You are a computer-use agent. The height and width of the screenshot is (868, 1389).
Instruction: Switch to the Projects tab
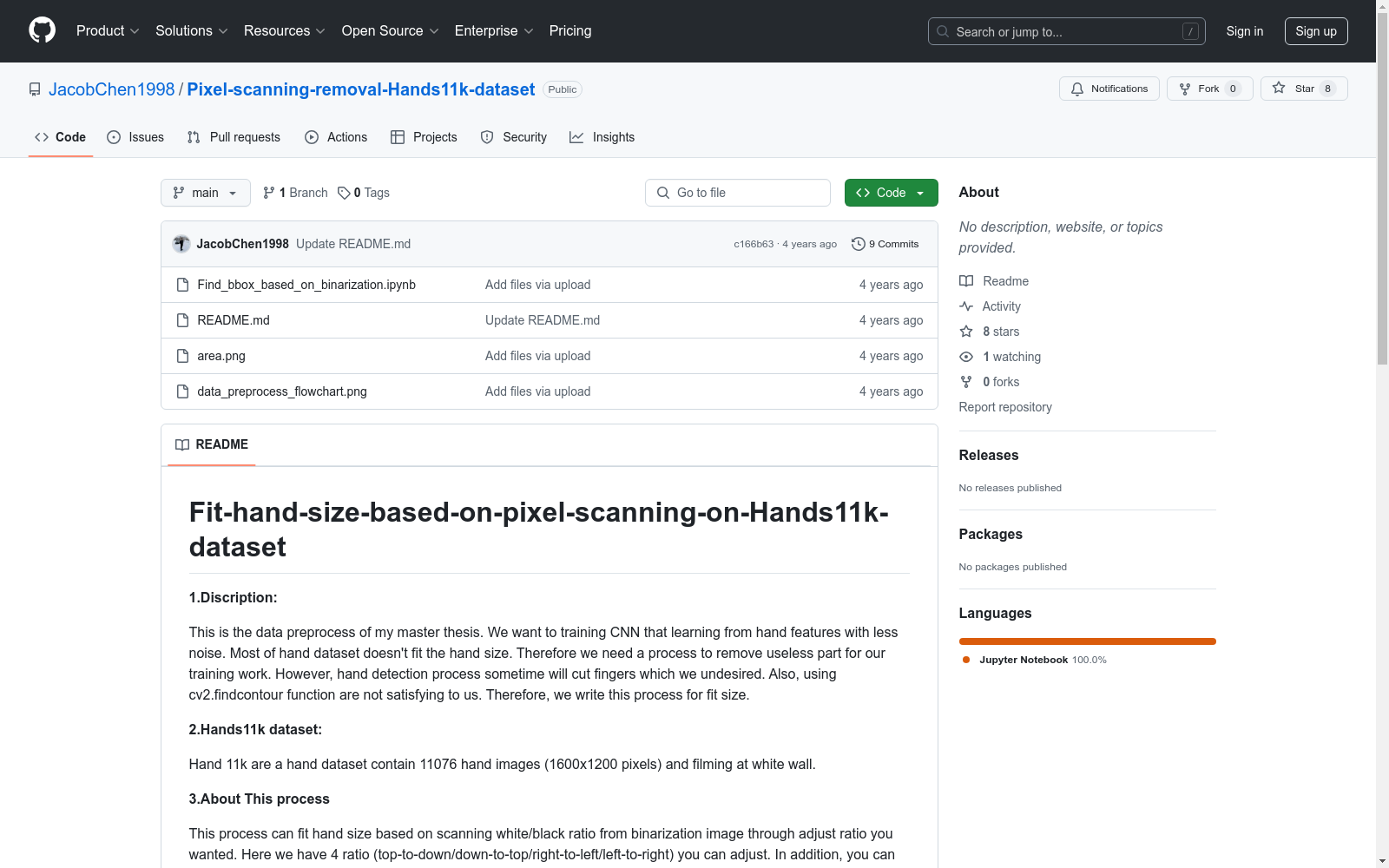424,137
